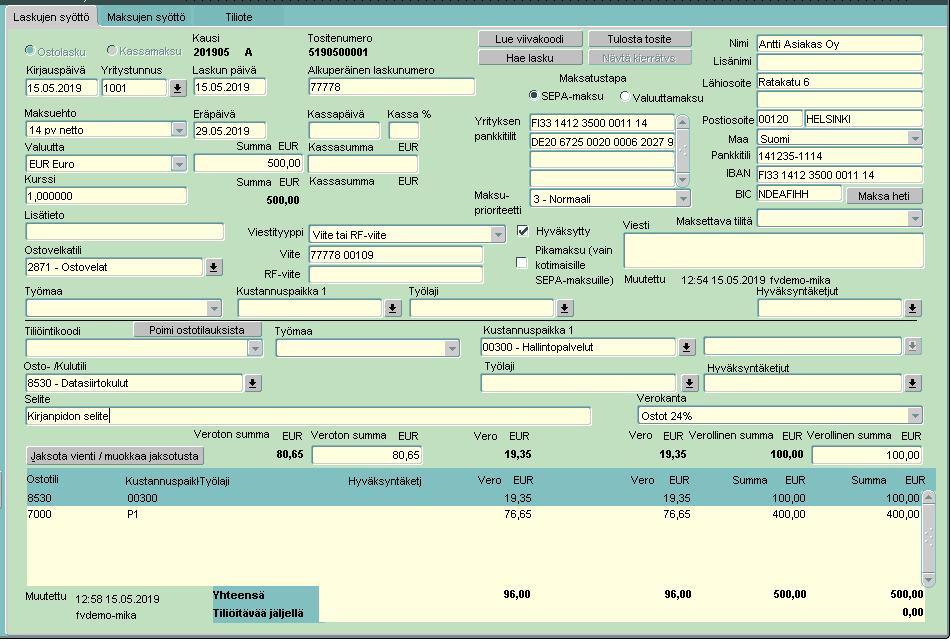Open lookup arrow for header Kustannuspaikka 1 field

pyautogui.click(x=392, y=308)
